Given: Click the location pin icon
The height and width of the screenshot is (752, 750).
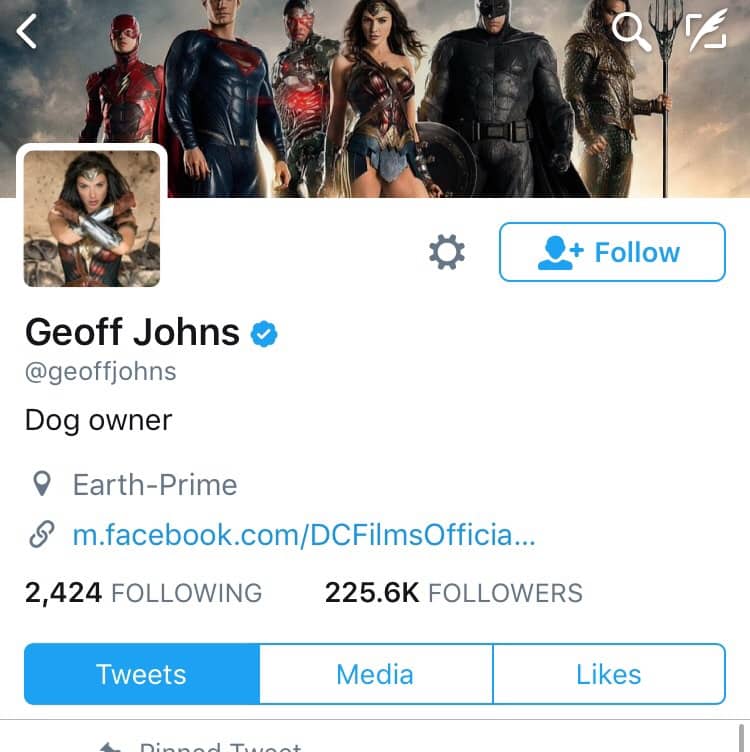Looking at the screenshot, I should coord(42,485).
